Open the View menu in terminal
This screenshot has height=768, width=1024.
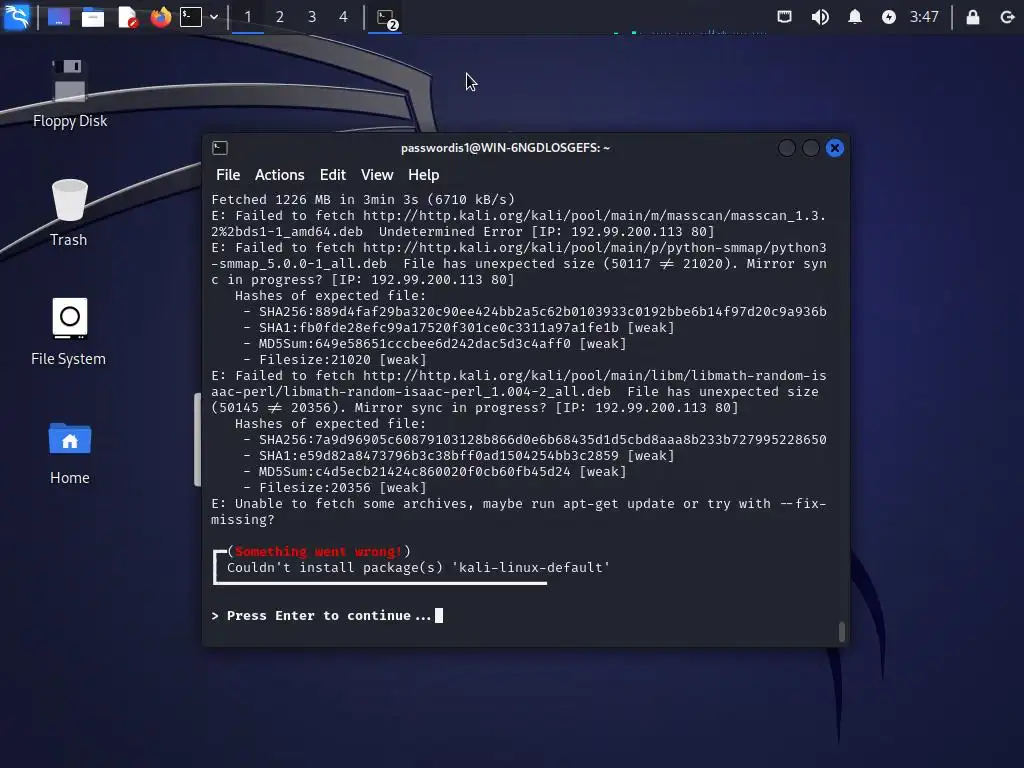pyautogui.click(x=377, y=175)
